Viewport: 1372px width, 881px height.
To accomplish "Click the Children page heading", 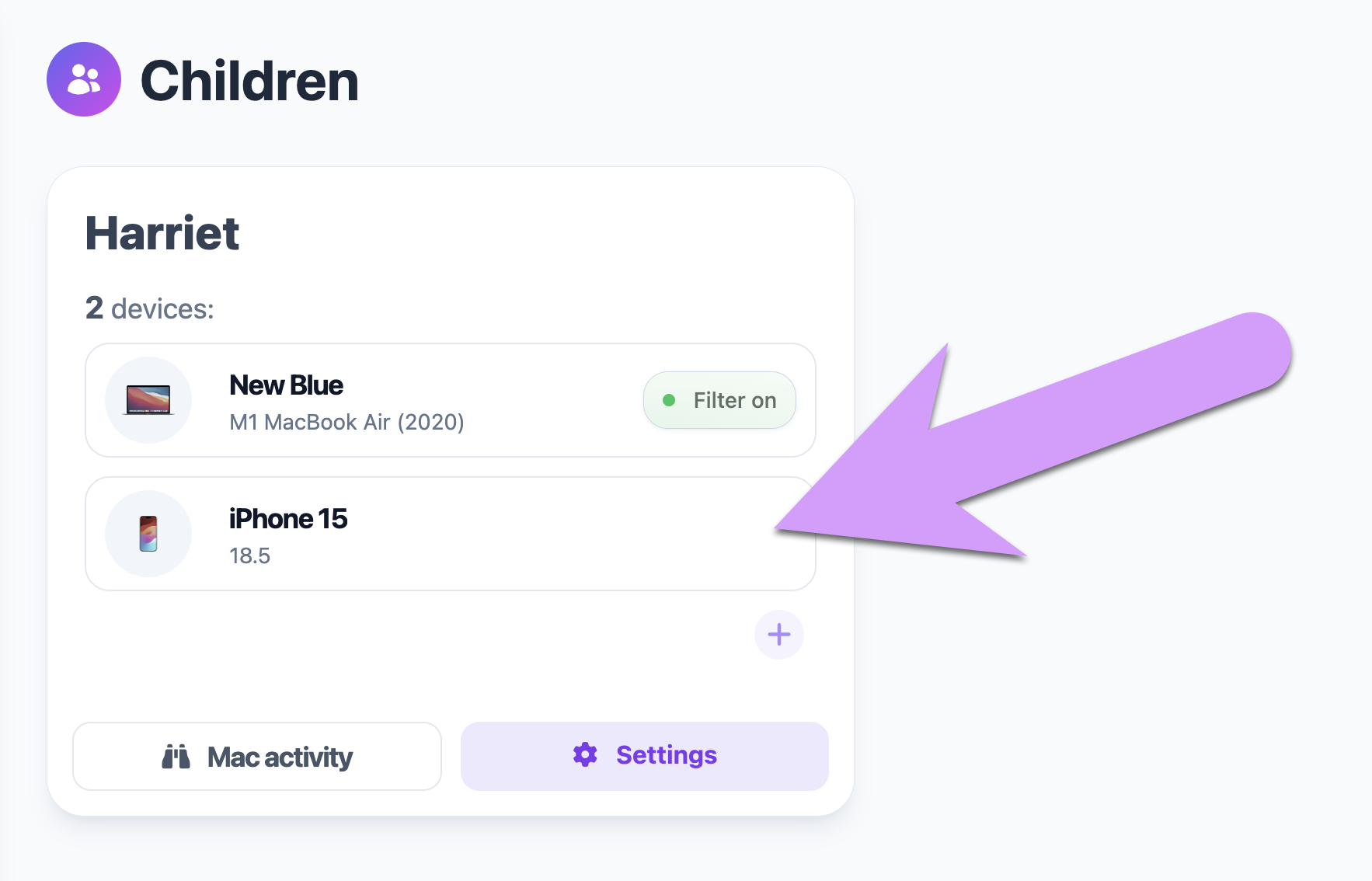I will coord(249,81).
